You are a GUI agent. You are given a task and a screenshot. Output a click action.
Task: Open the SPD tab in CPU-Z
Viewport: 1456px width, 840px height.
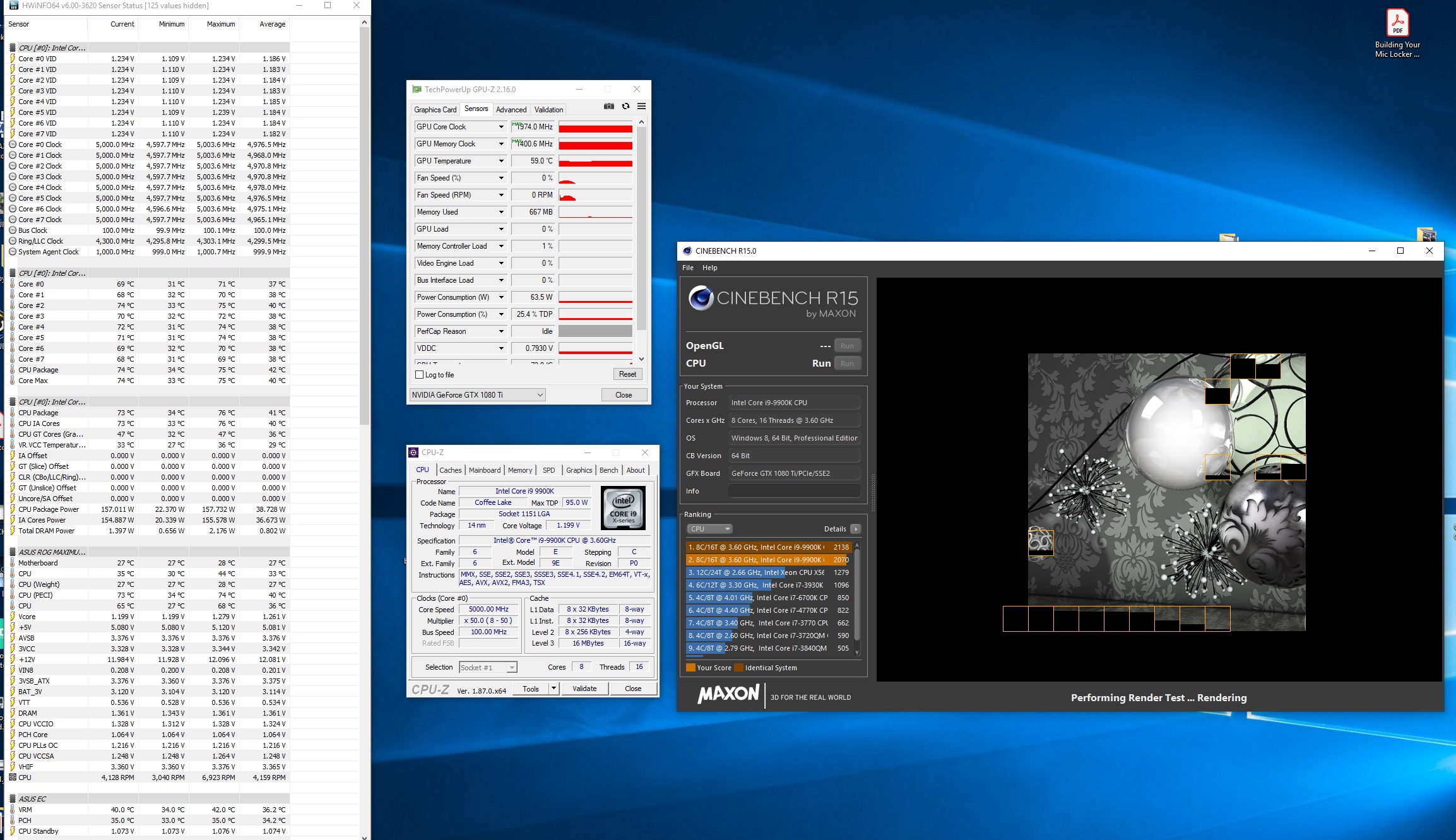(548, 470)
